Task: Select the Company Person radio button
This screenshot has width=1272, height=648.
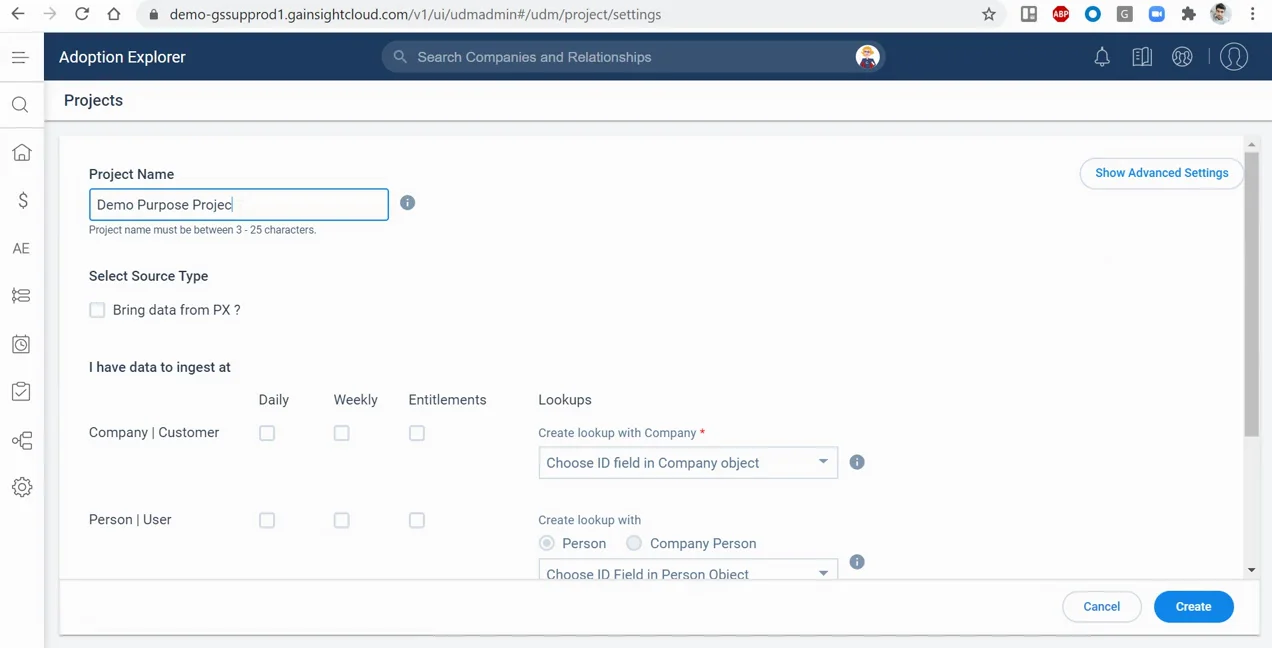Action: [634, 543]
